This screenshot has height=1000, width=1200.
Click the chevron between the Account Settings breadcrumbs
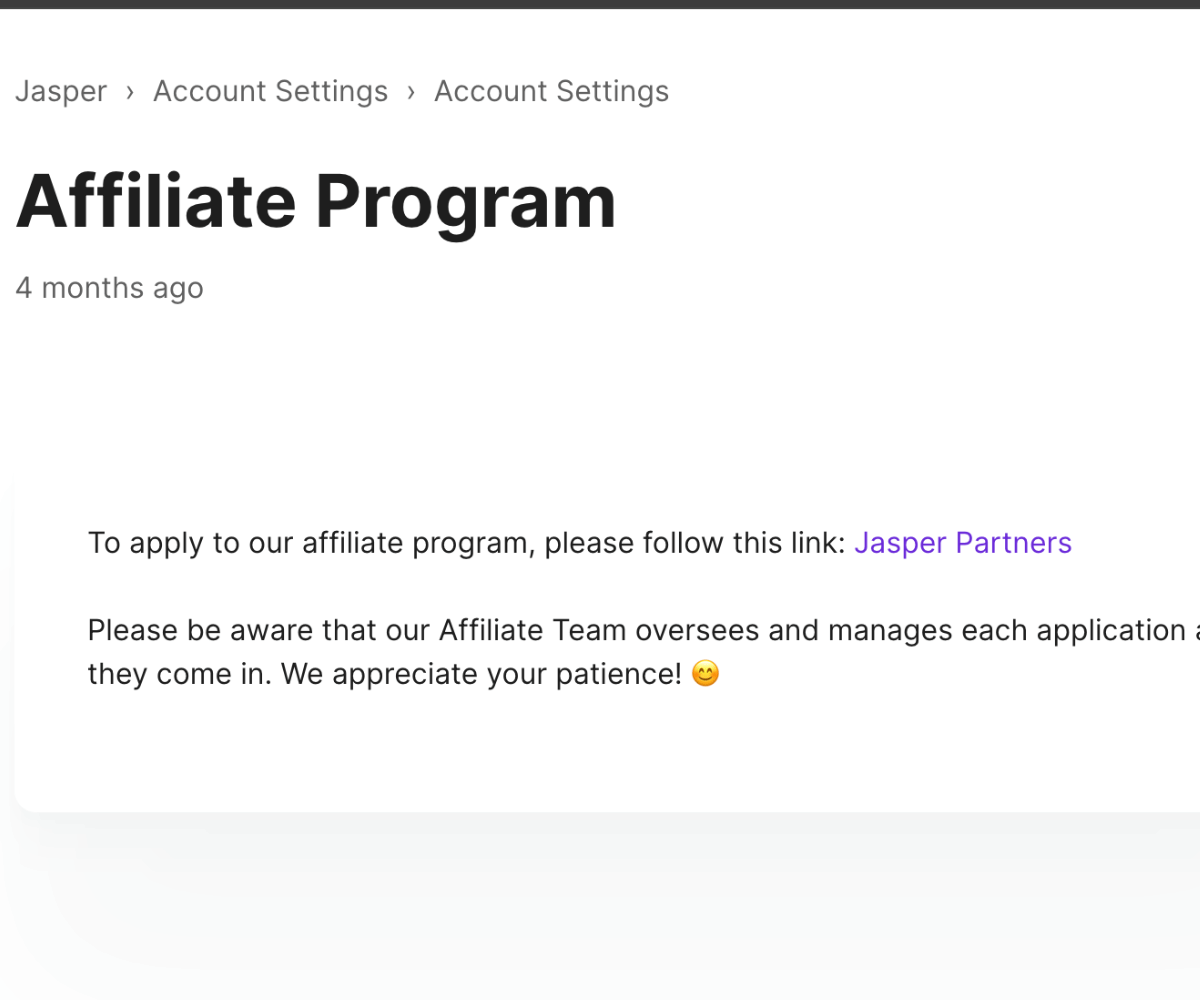pos(411,92)
